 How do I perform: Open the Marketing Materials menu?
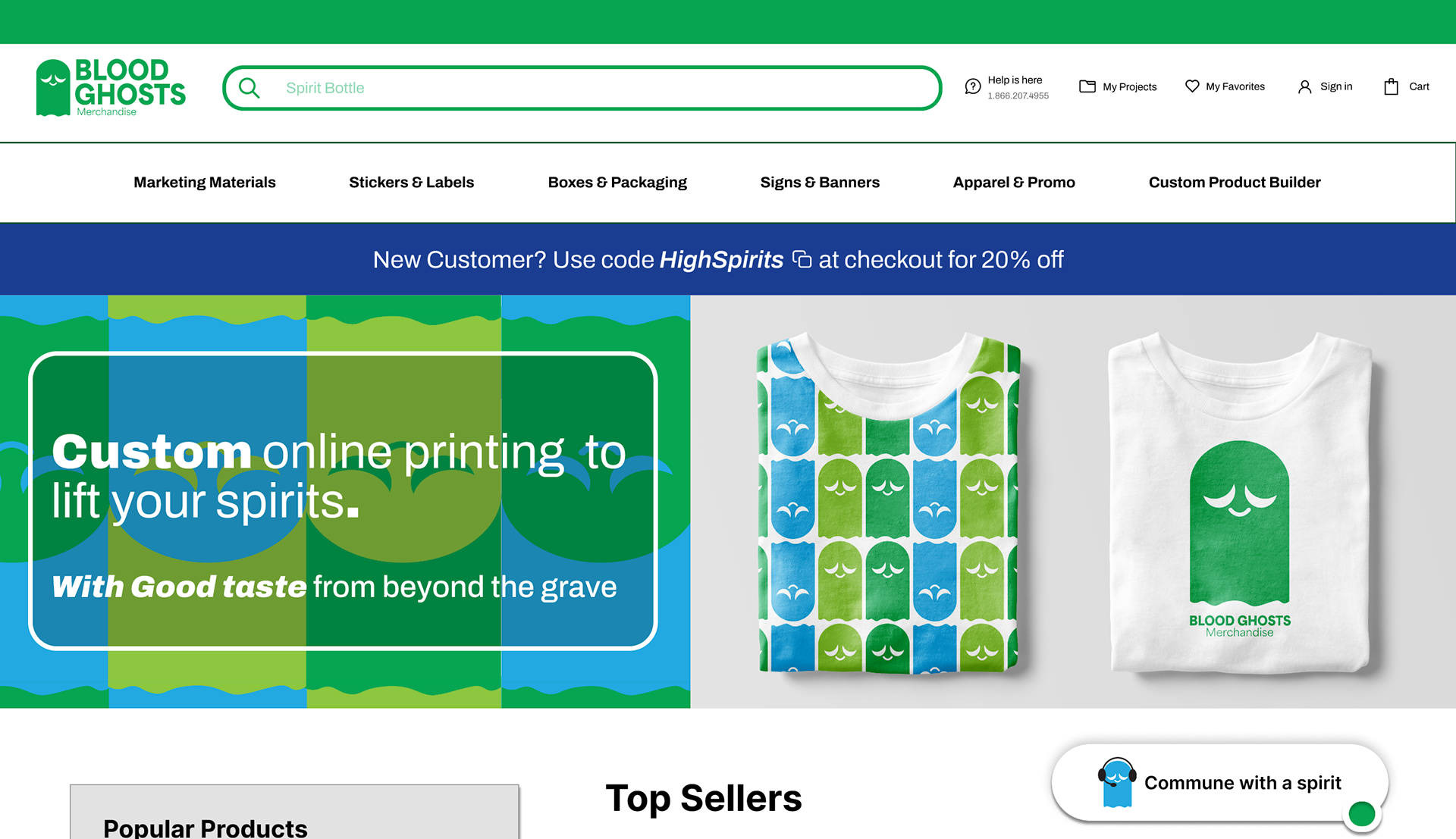tap(205, 183)
